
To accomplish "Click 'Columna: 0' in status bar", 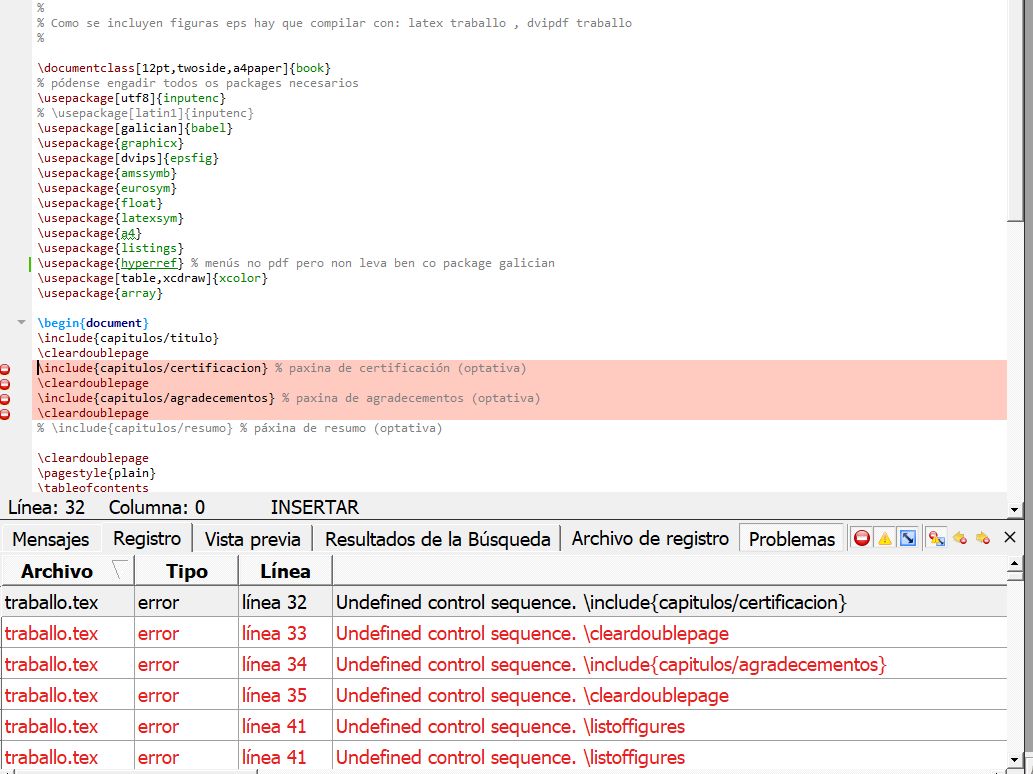I will (157, 507).
